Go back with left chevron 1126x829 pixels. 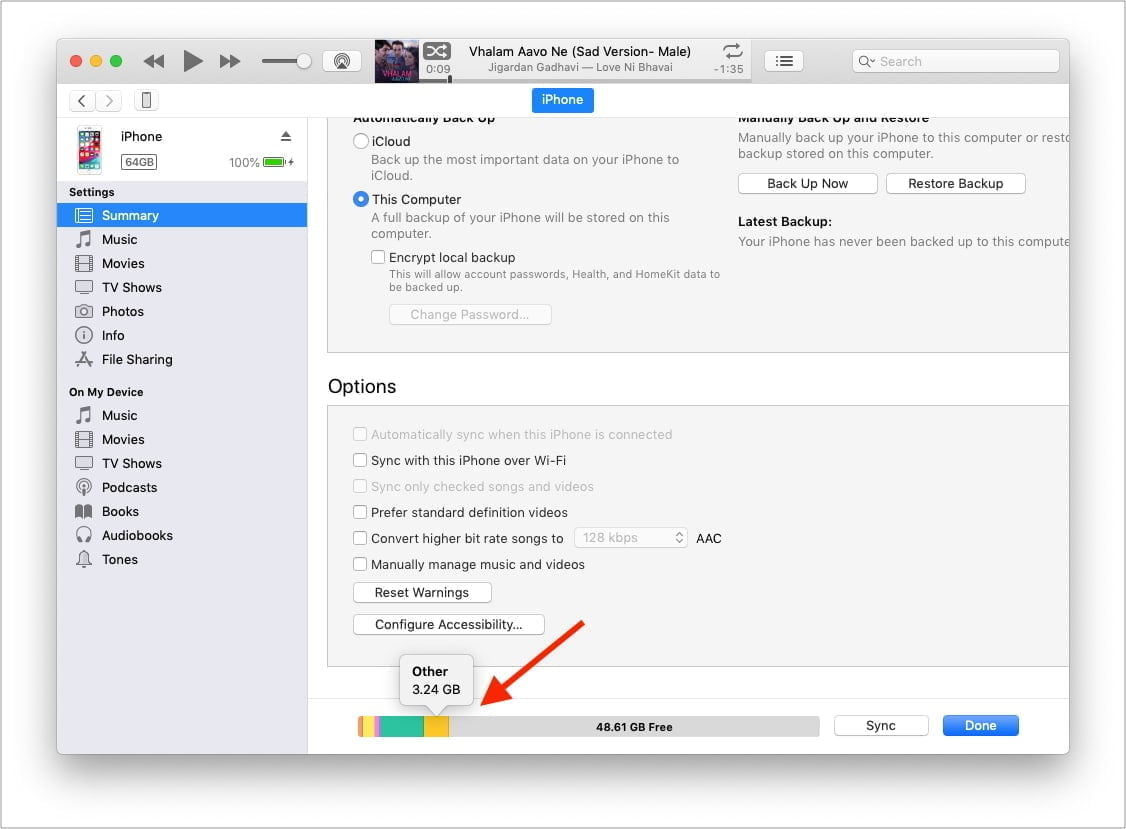pos(82,101)
